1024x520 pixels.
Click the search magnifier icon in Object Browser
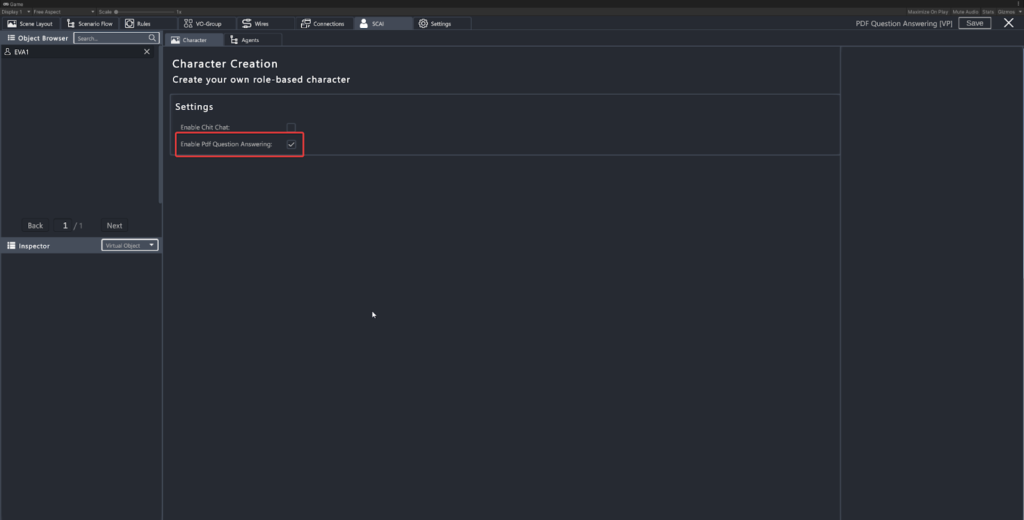(152, 38)
